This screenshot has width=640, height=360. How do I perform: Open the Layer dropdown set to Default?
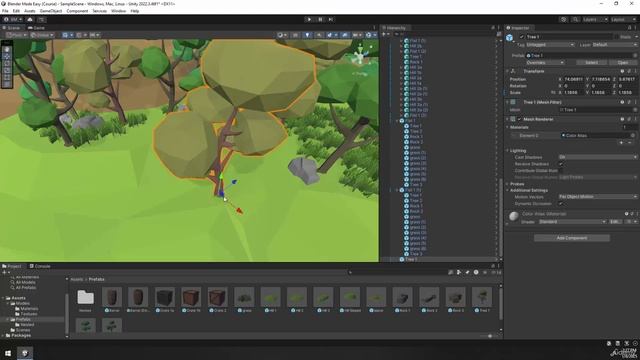[614, 44]
